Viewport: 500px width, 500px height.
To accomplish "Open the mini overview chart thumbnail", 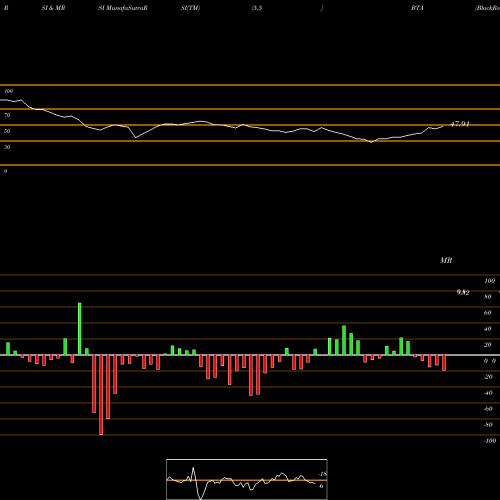I will pyautogui.click(x=247, y=479).
